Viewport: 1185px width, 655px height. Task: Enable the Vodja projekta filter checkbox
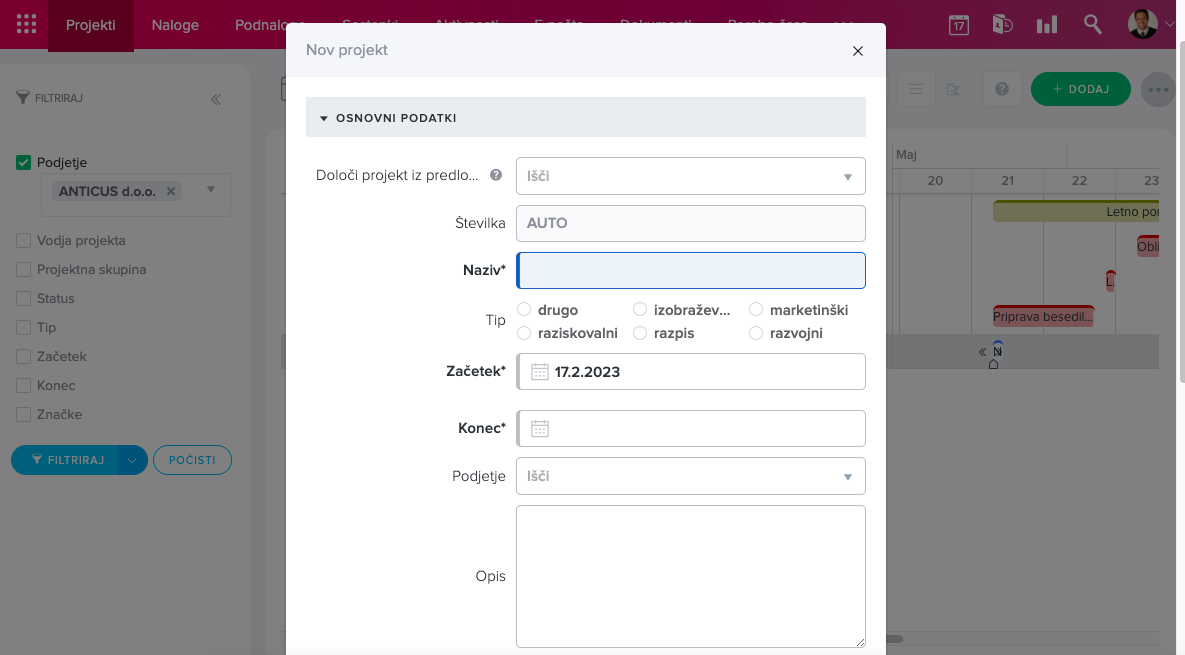23,241
